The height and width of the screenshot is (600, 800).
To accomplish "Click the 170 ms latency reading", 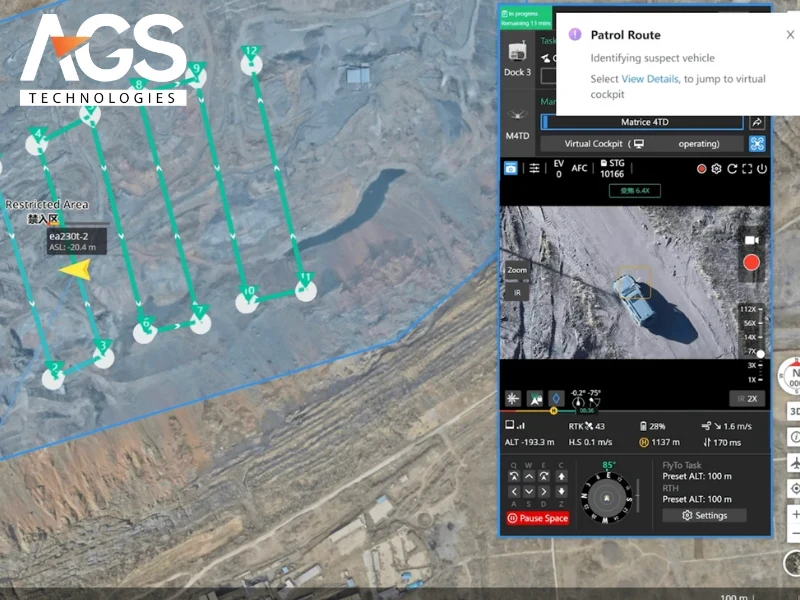I will coord(722,442).
